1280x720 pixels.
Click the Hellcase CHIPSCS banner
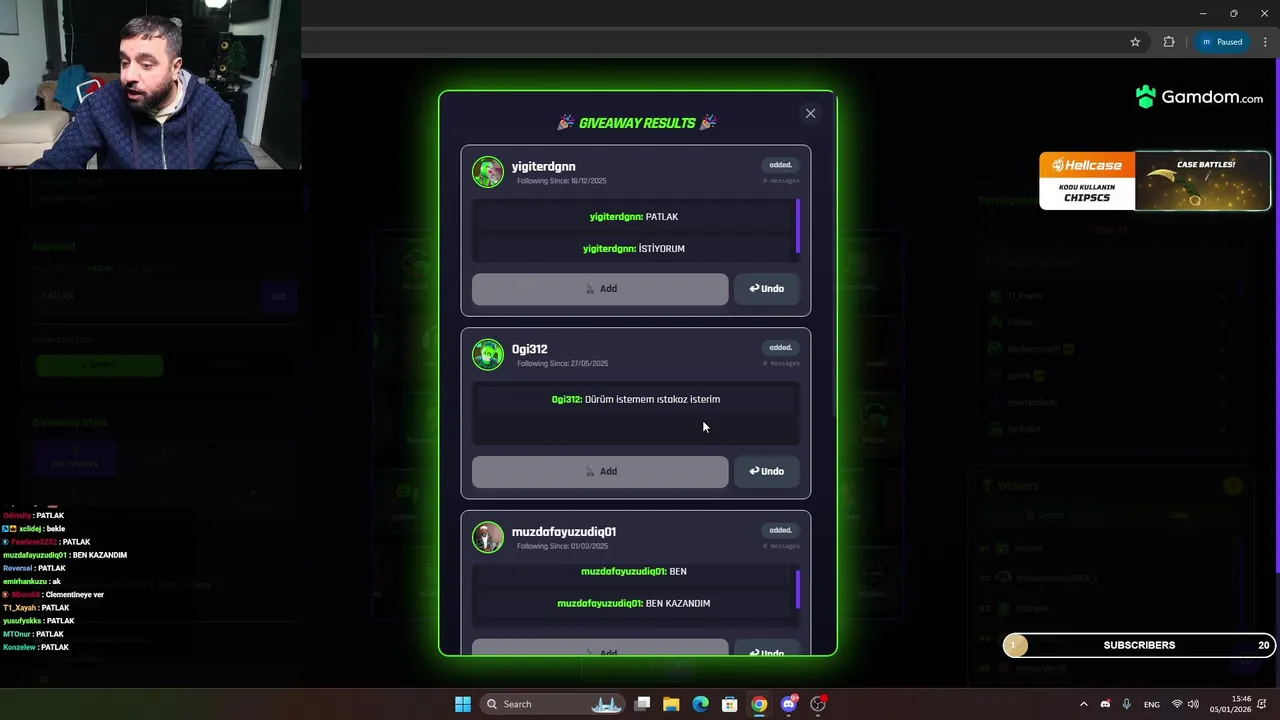point(1155,181)
